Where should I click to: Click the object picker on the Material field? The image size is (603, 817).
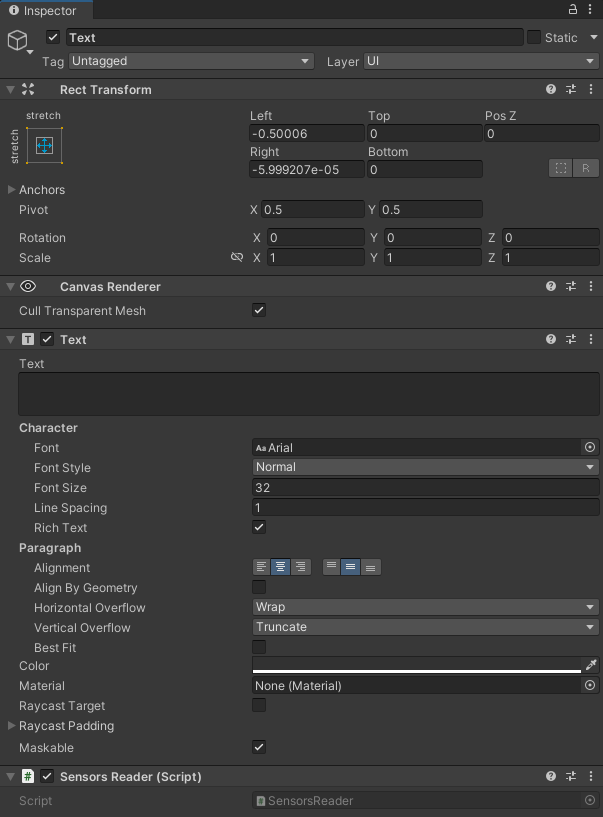(x=590, y=685)
